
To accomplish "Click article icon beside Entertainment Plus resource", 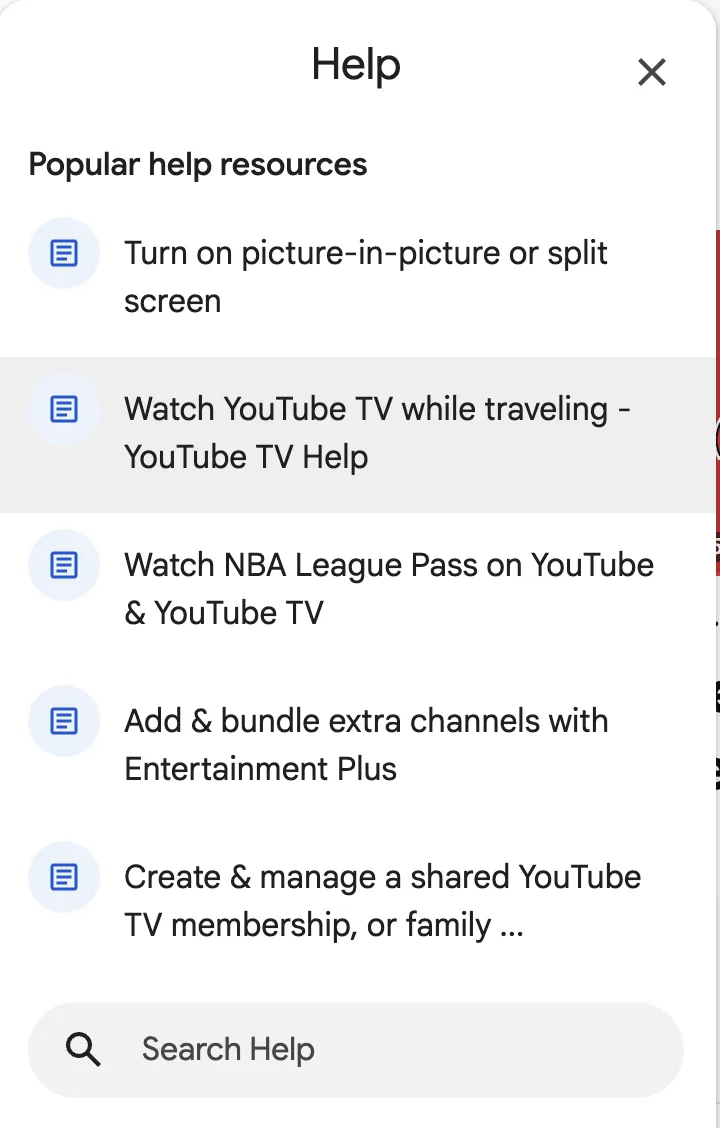I will pos(64,721).
